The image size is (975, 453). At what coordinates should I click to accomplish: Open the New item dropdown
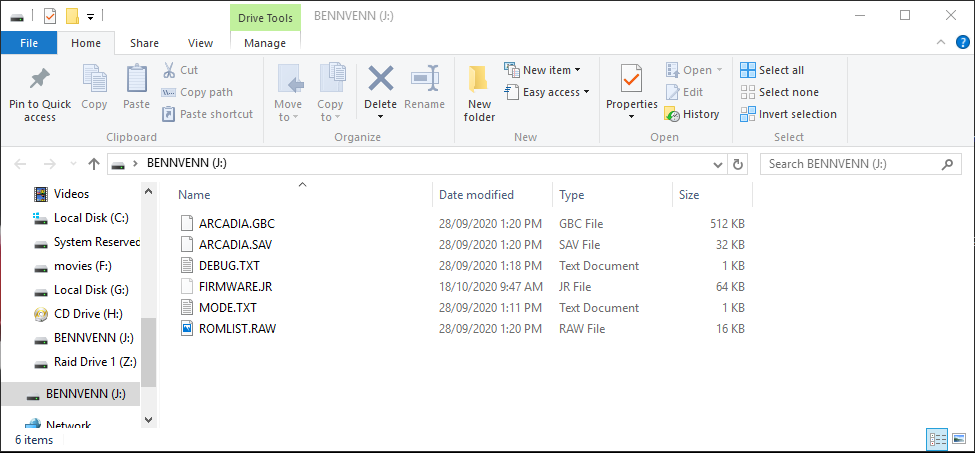(543, 70)
